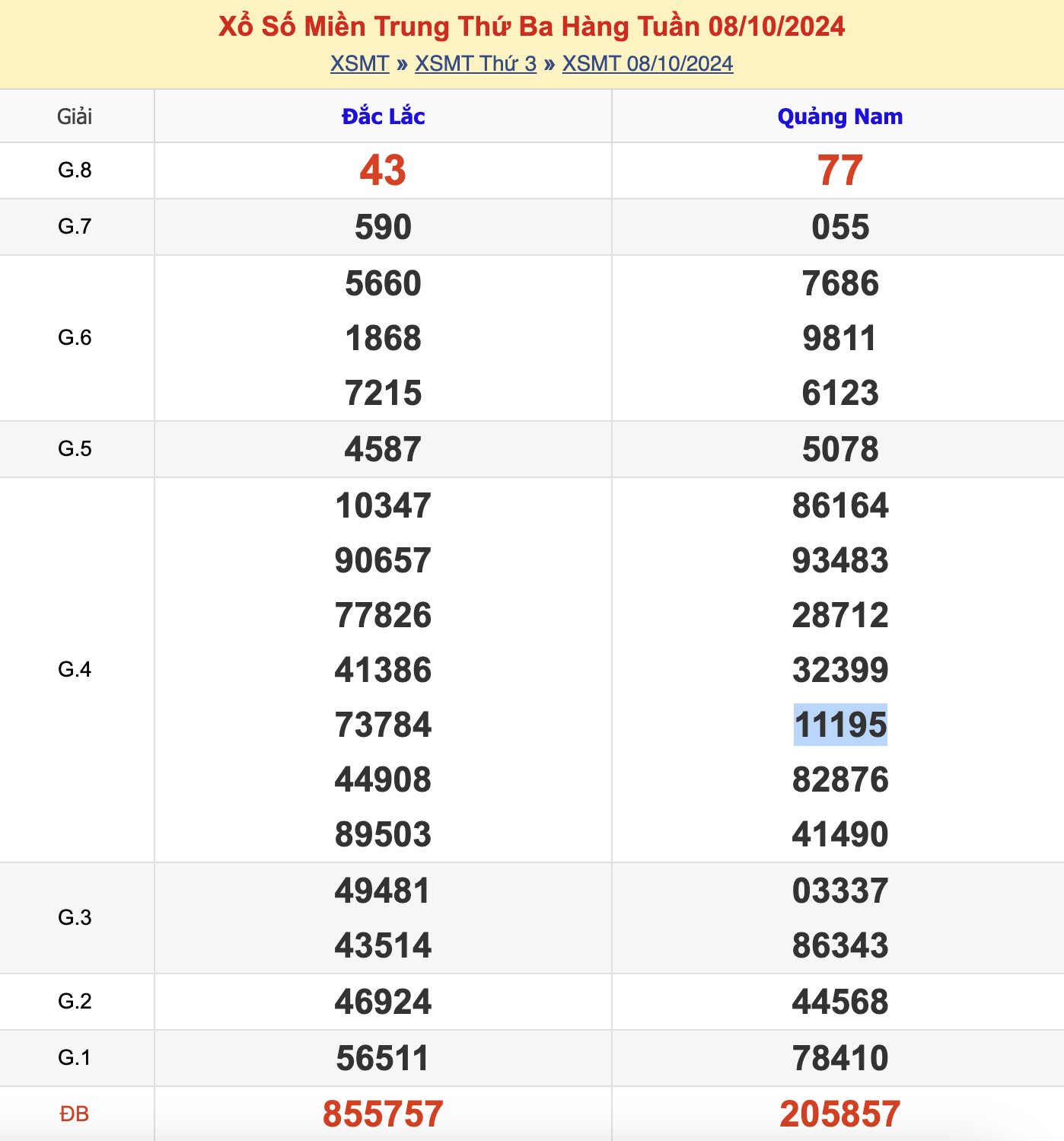Image resolution: width=1064 pixels, height=1141 pixels.
Task: Select the number 44908
Action: click(383, 779)
